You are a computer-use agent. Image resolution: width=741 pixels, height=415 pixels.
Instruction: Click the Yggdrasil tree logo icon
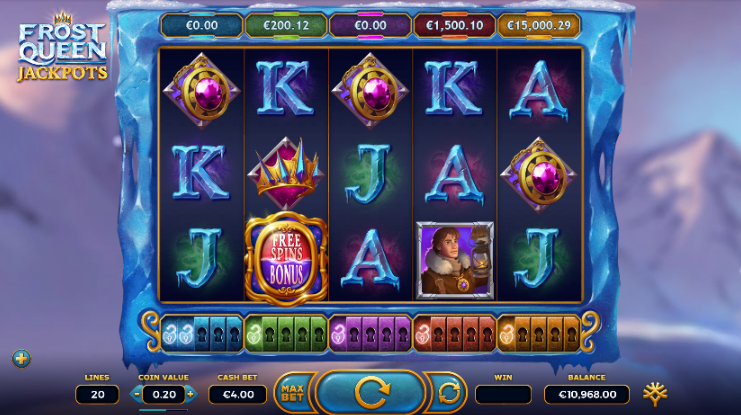point(655,394)
